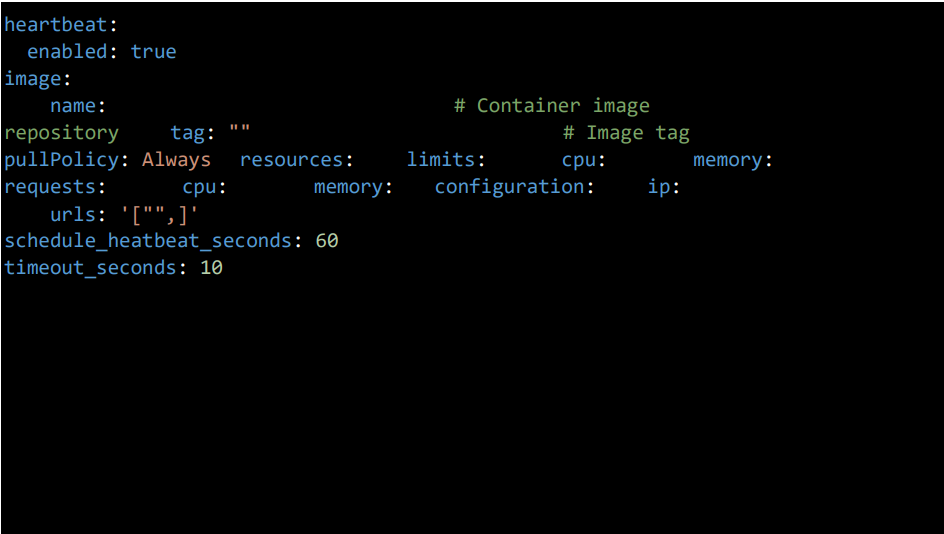This screenshot has height=534, width=944.
Task: Click the memory key after limits cpu
Action: click(x=728, y=160)
